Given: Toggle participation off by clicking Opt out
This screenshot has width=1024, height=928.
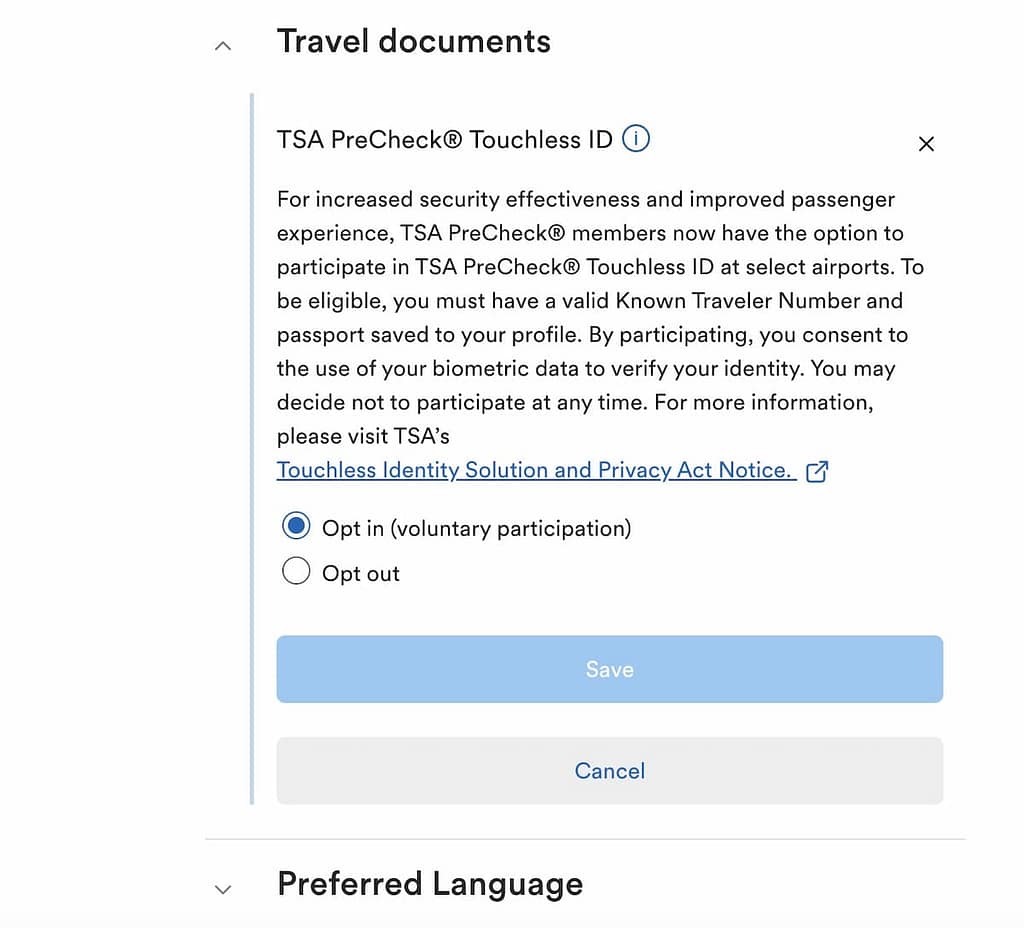Looking at the screenshot, I should pos(296,570).
